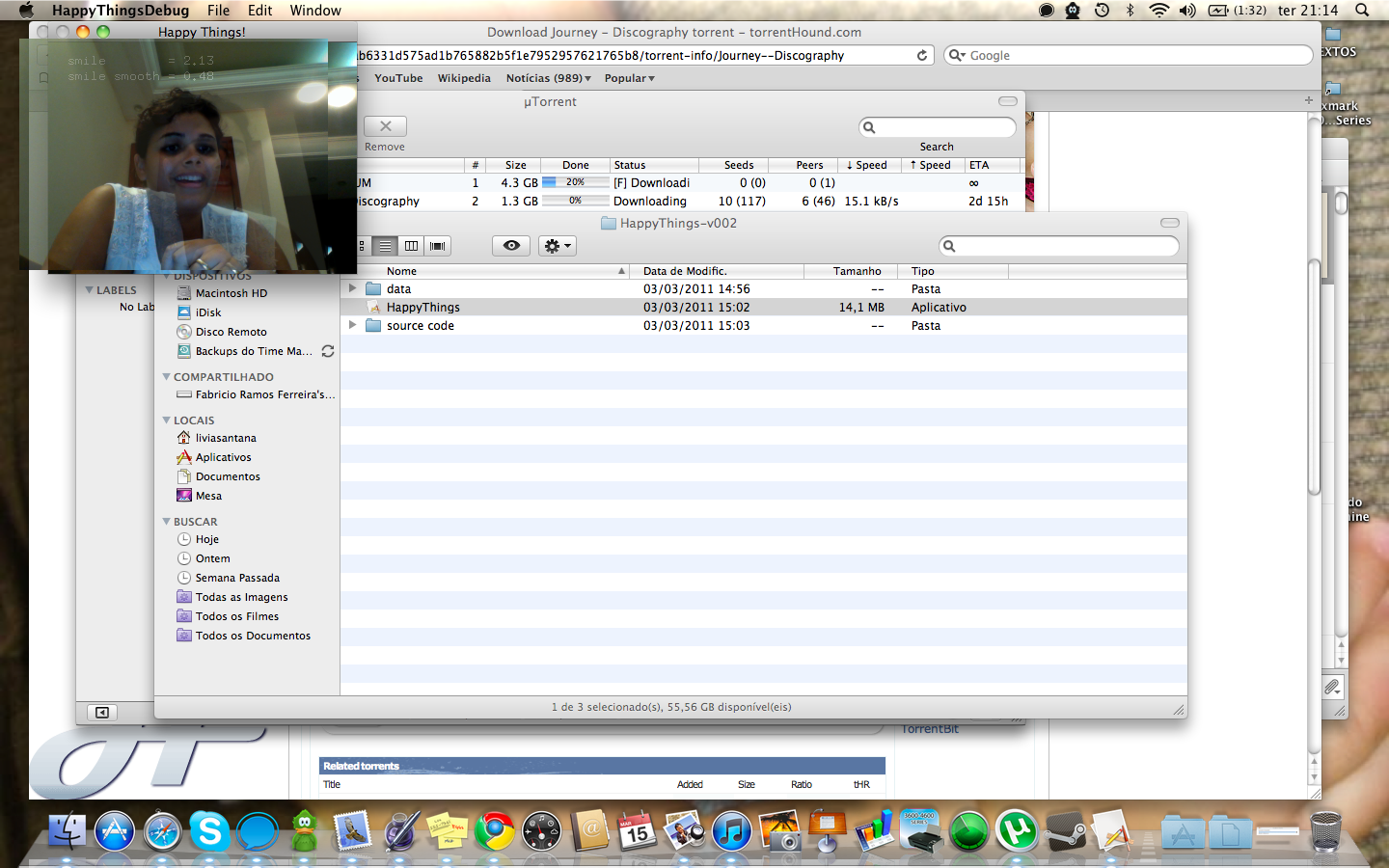Click Safari vertical scrollbar
The width and height of the screenshot is (1389, 868).
[x=1314, y=376]
